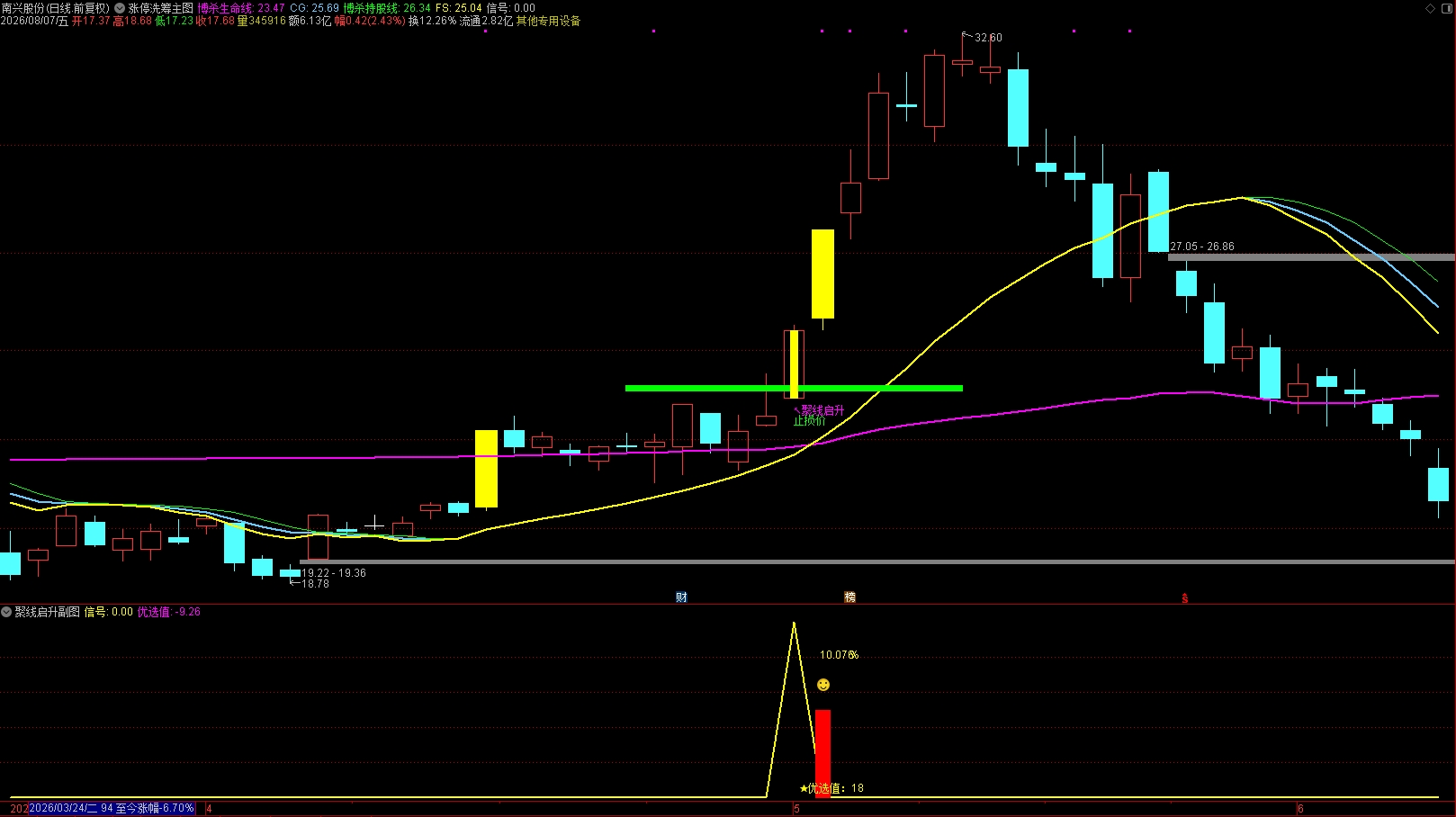Image resolution: width=1456 pixels, height=817 pixels.
Task: Select the green 止损价 stop-loss line
Action: click(x=794, y=389)
